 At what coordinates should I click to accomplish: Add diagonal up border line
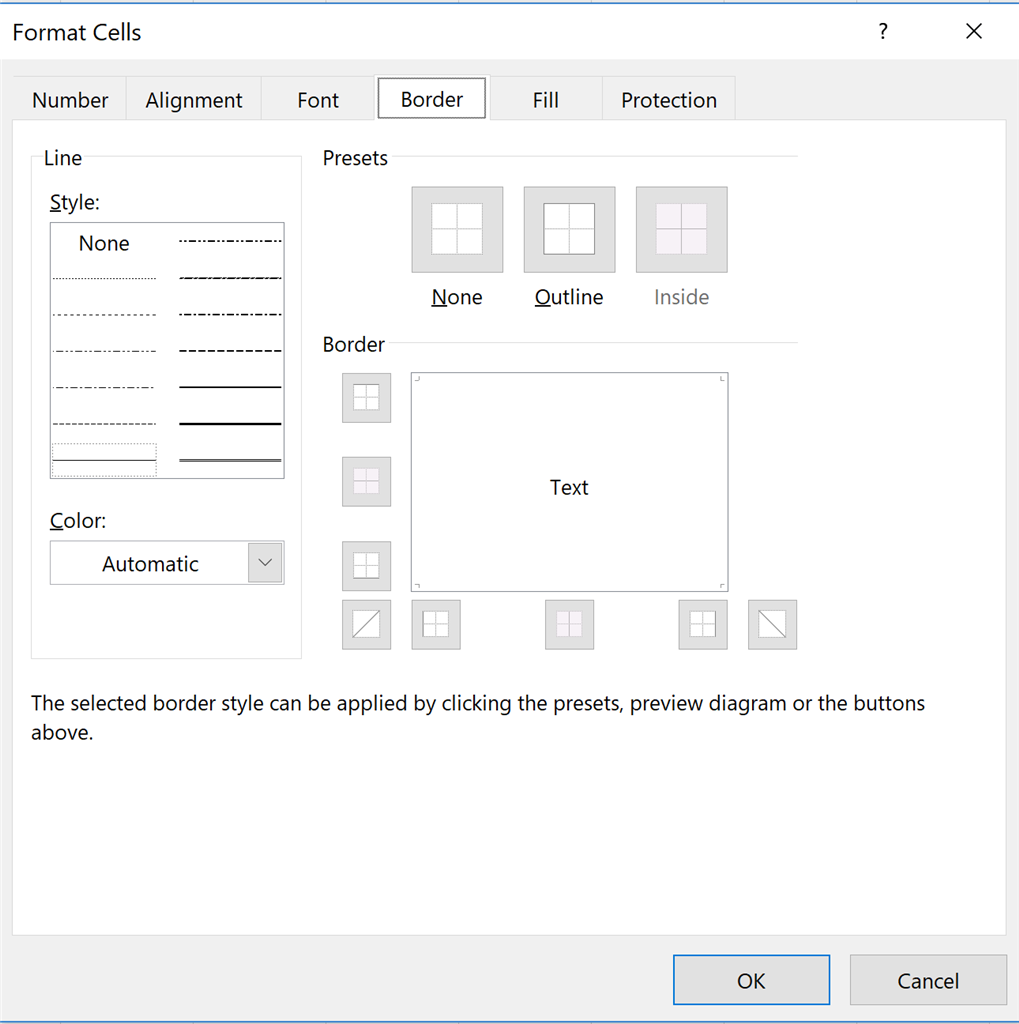coord(366,624)
